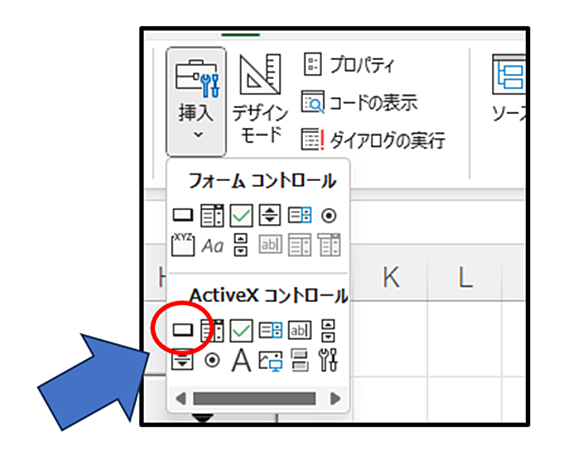
Task: Run ダイアログの実行 command
Action: coord(373,139)
